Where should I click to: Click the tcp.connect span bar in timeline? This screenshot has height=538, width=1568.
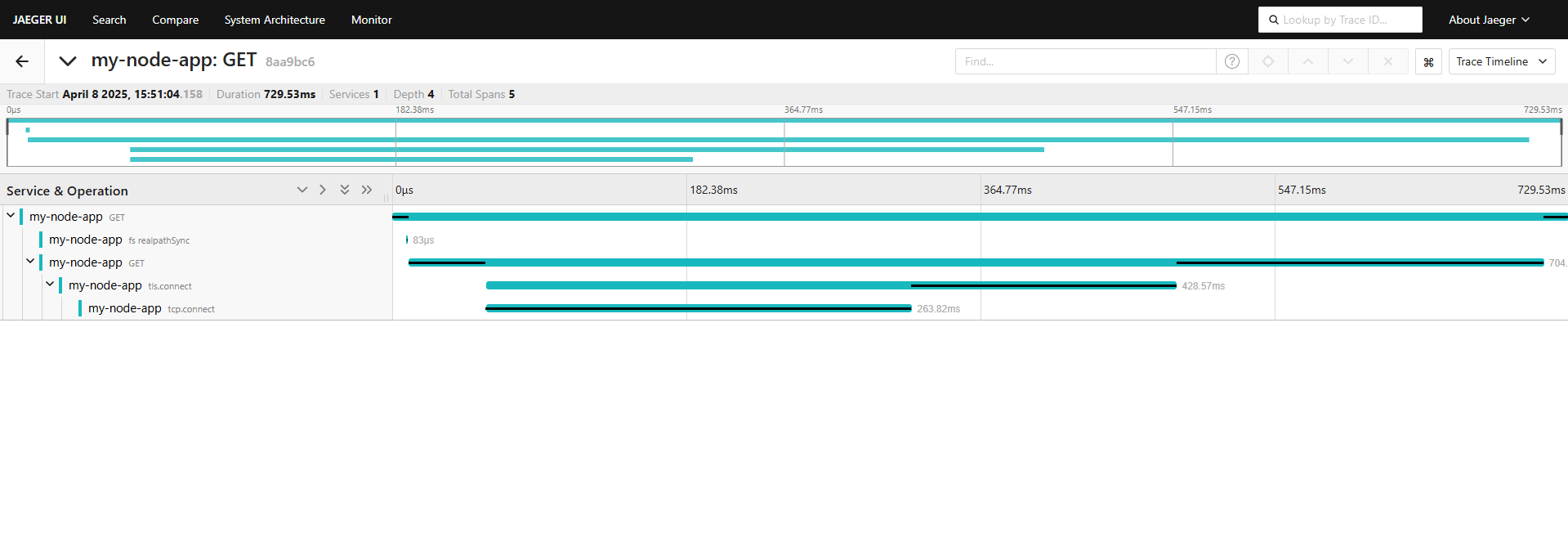(698, 308)
